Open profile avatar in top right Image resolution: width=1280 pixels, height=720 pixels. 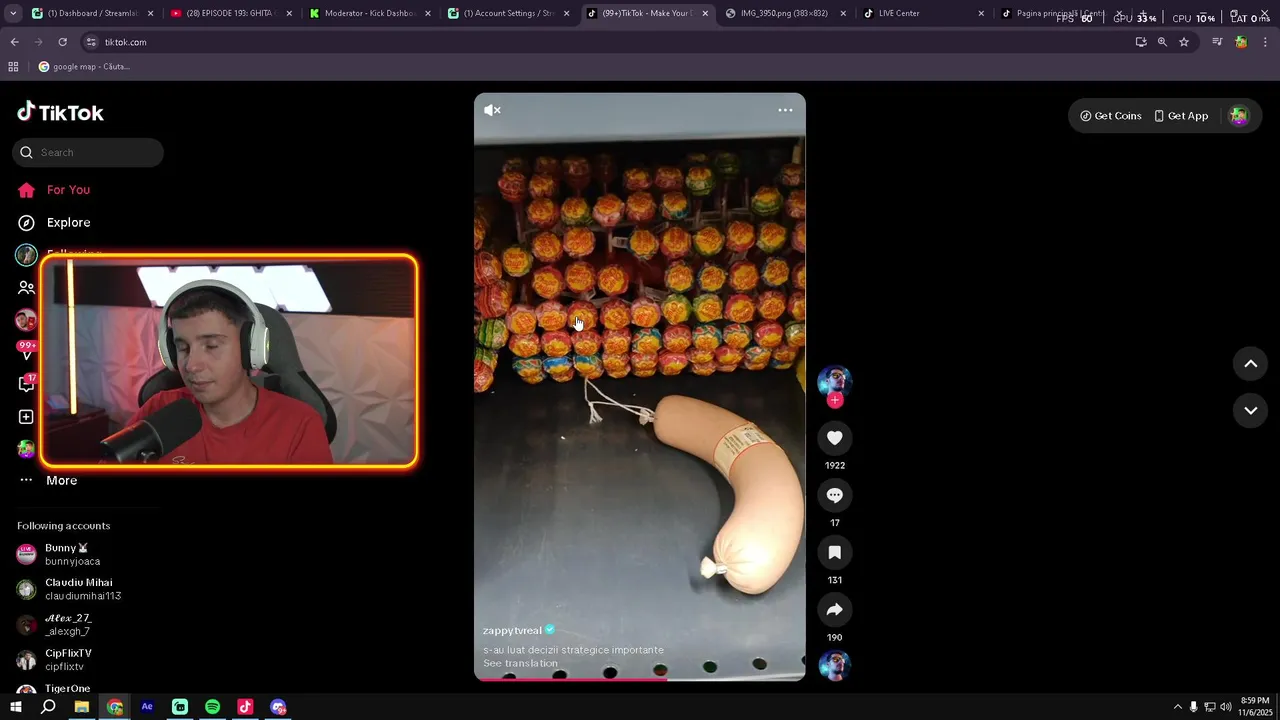point(1239,116)
